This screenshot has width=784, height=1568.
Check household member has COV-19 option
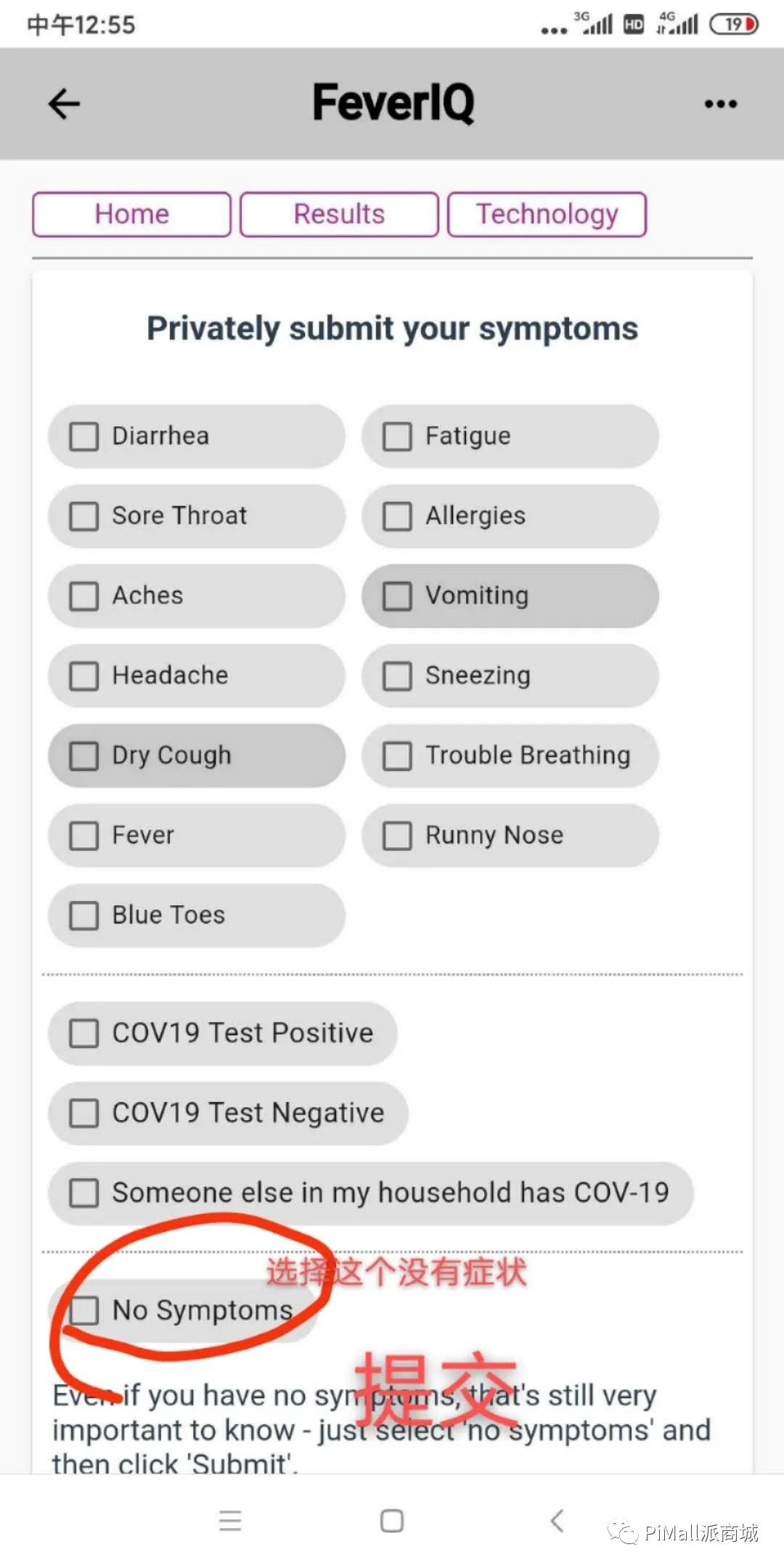coord(84,1193)
